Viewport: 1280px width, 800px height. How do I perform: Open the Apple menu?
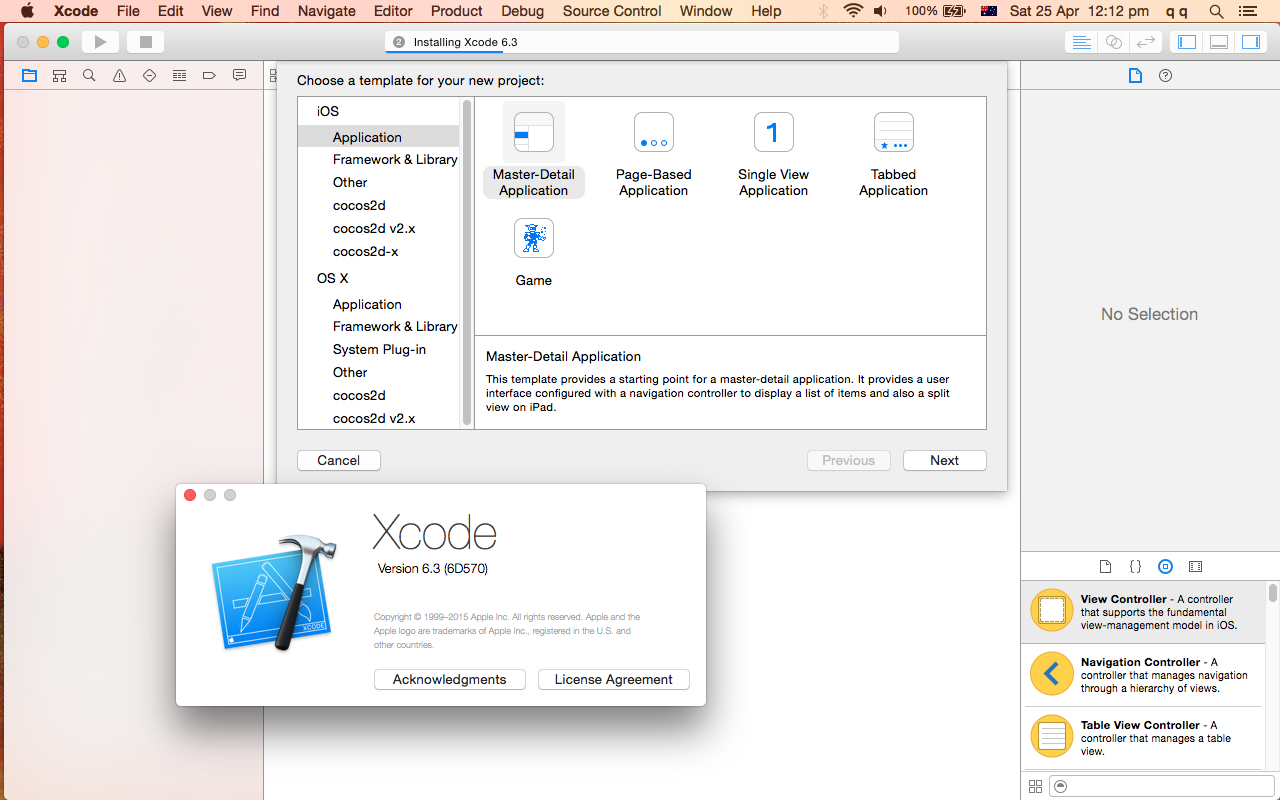(x=27, y=11)
